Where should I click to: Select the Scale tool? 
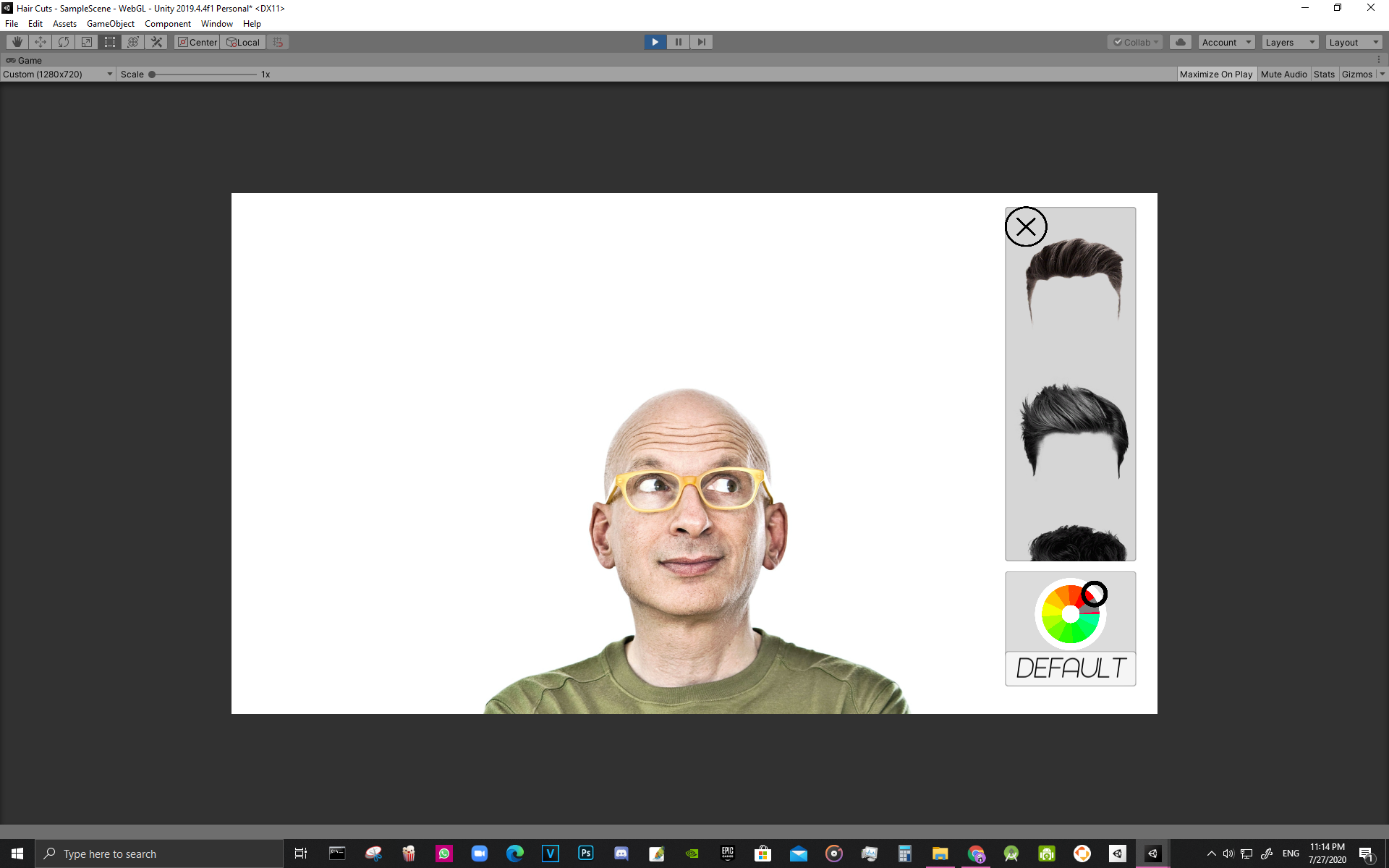click(x=87, y=42)
